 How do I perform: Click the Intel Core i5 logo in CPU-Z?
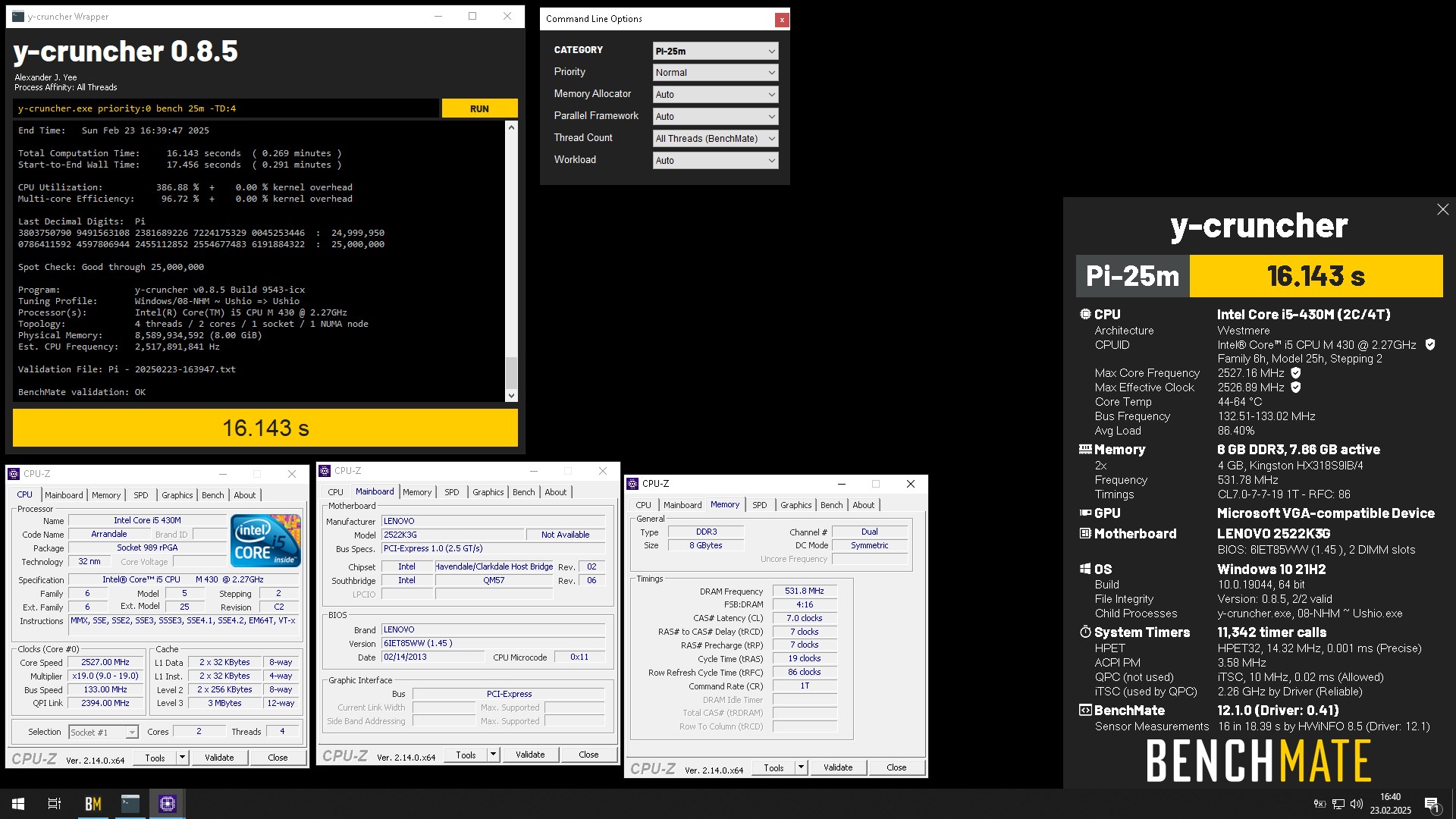tap(265, 541)
